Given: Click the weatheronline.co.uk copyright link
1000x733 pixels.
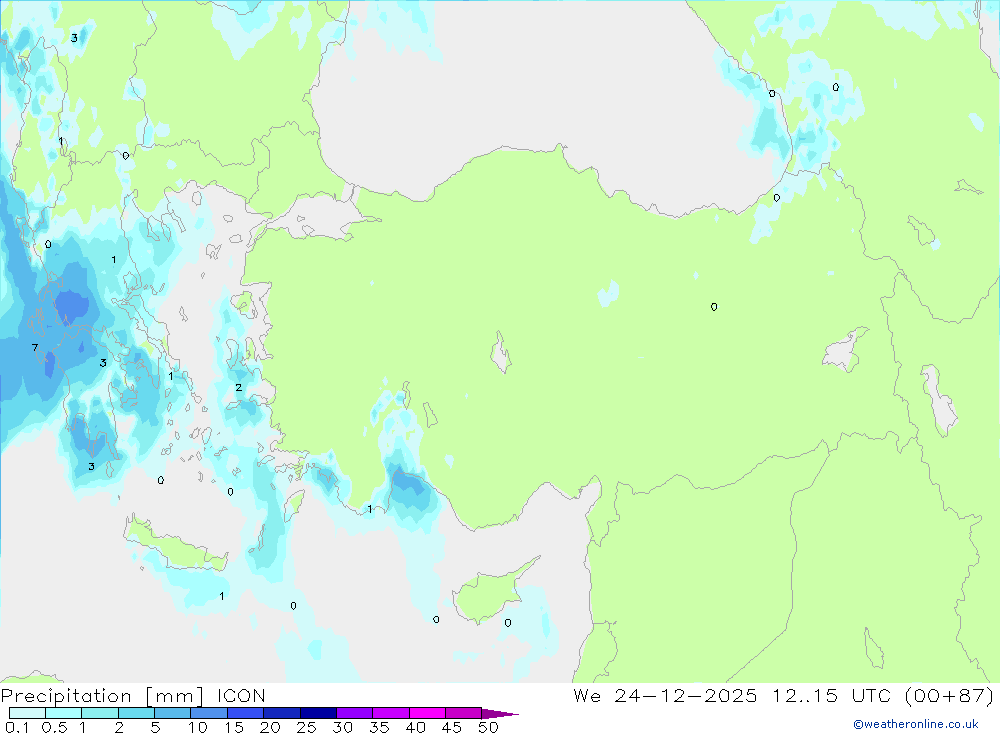Looking at the screenshot, I should [x=916, y=724].
